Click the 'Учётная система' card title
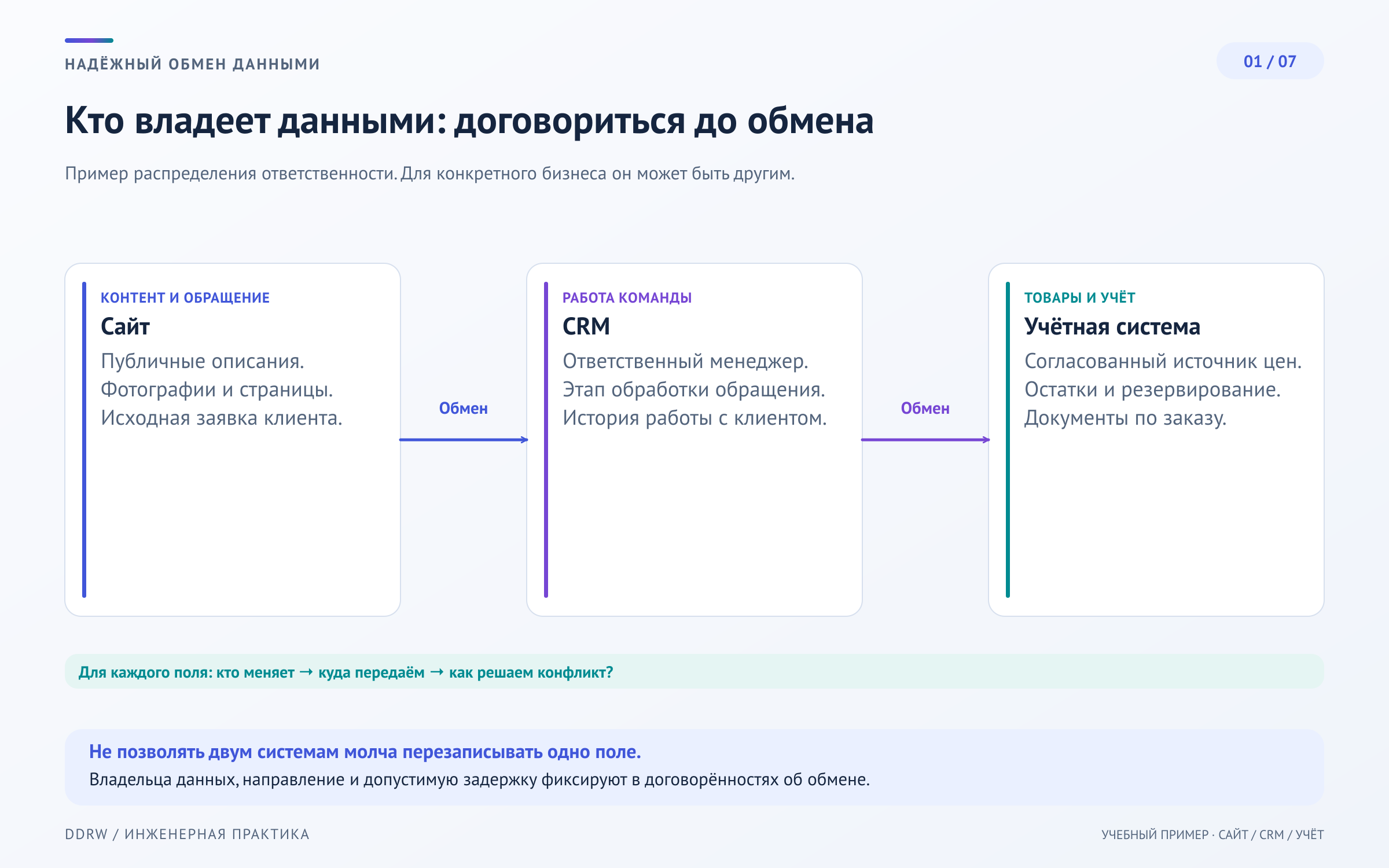Image resolution: width=1389 pixels, height=868 pixels. pyautogui.click(x=1112, y=327)
